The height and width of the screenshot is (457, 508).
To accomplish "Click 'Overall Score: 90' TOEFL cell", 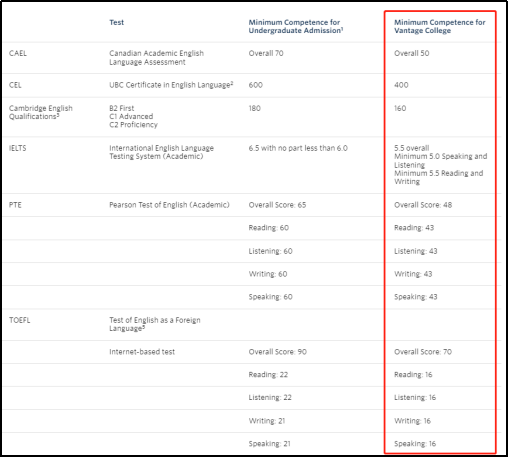I will click(278, 352).
